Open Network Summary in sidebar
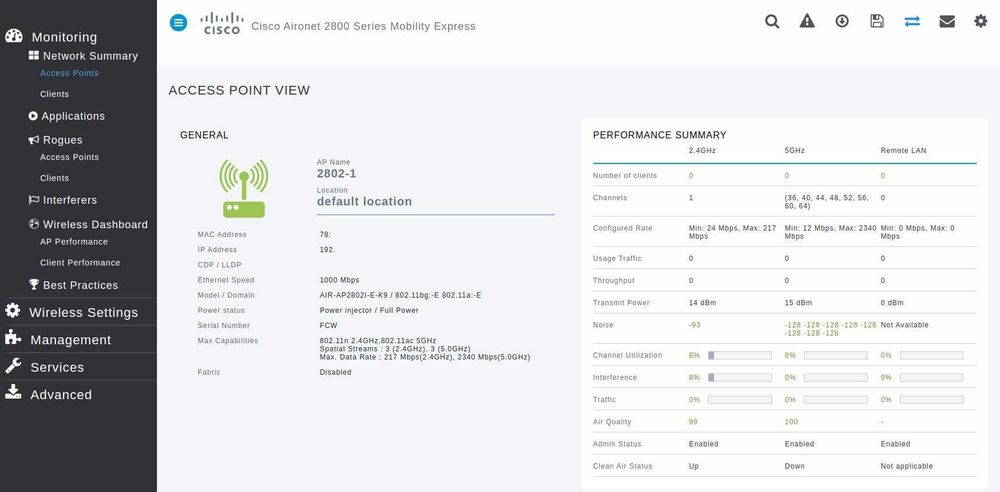This screenshot has height=492, width=1000. [90, 56]
